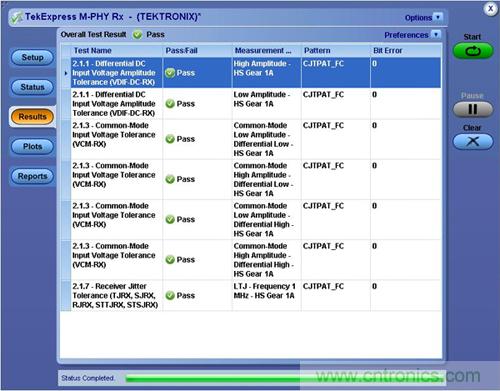Screen dimensions: 500x391
Task: Click the Clear X button
Action: (473, 141)
